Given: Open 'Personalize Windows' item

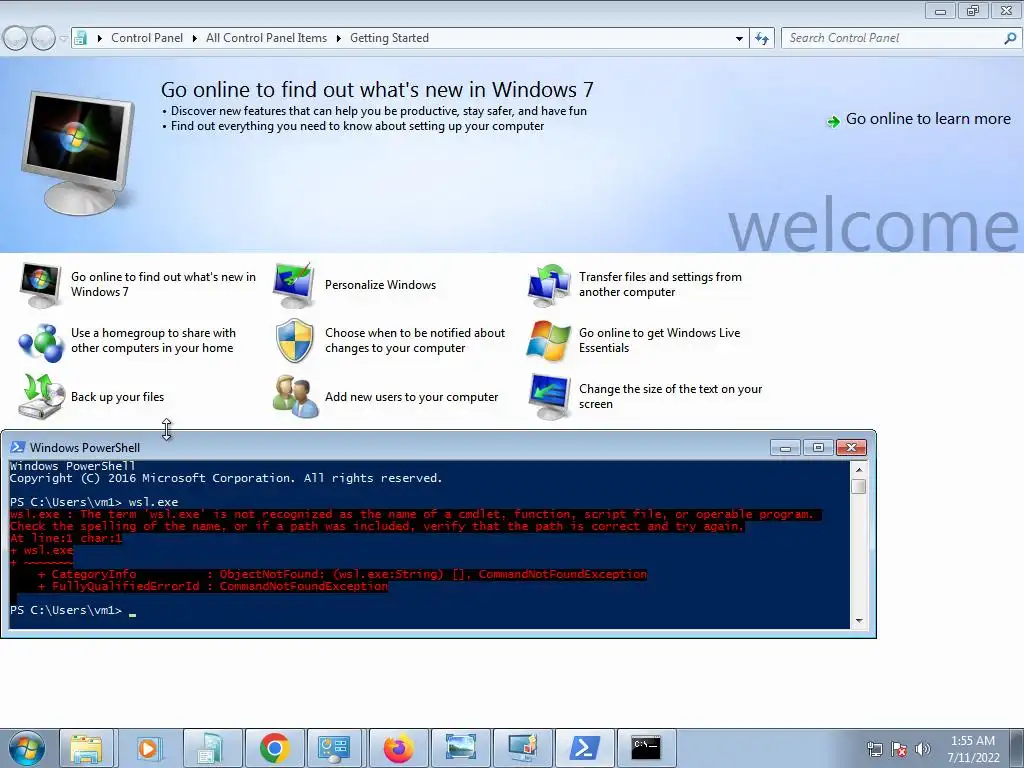Looking at the screenshot, I should (380, 285).
